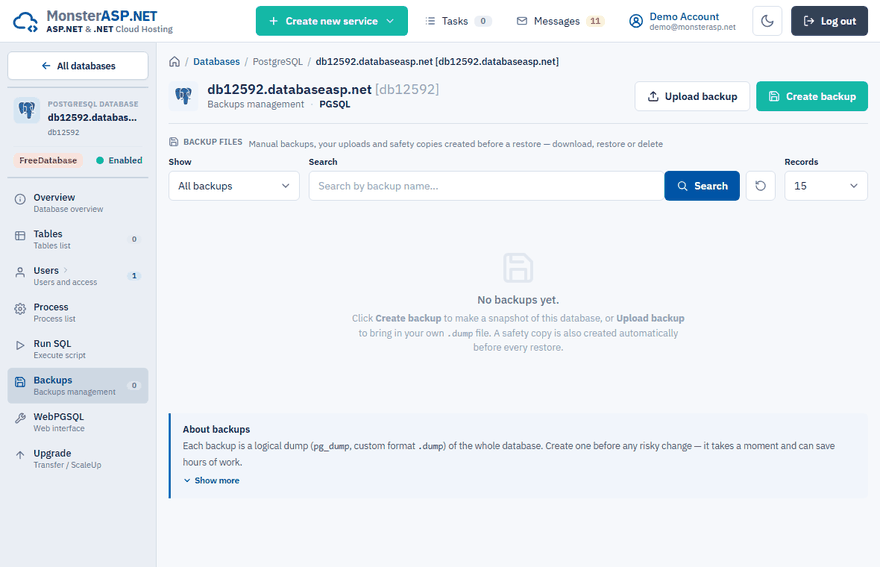Click the blue Search button
Screen dimensions: 880x567
[x=702, y=186]
